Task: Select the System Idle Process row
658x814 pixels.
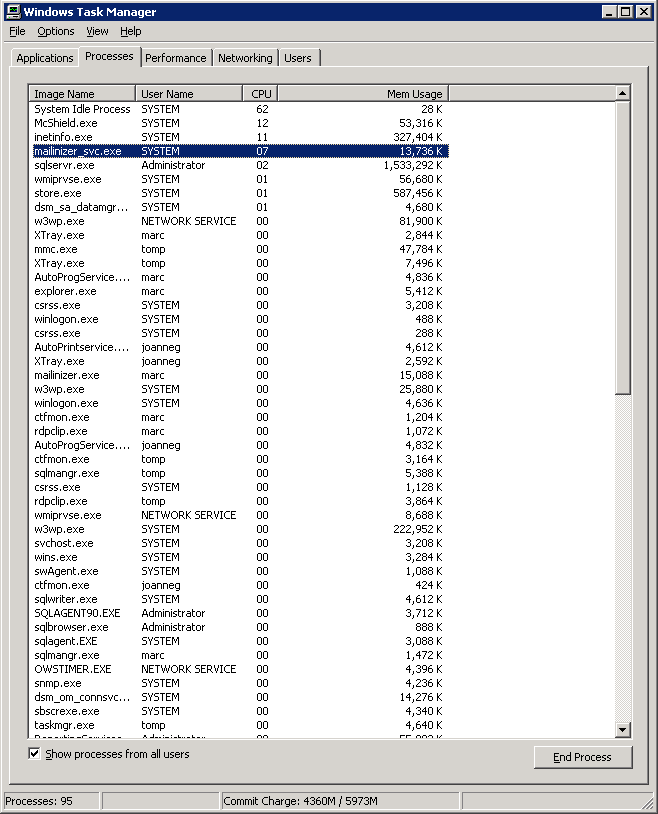Action: point(239,109)
